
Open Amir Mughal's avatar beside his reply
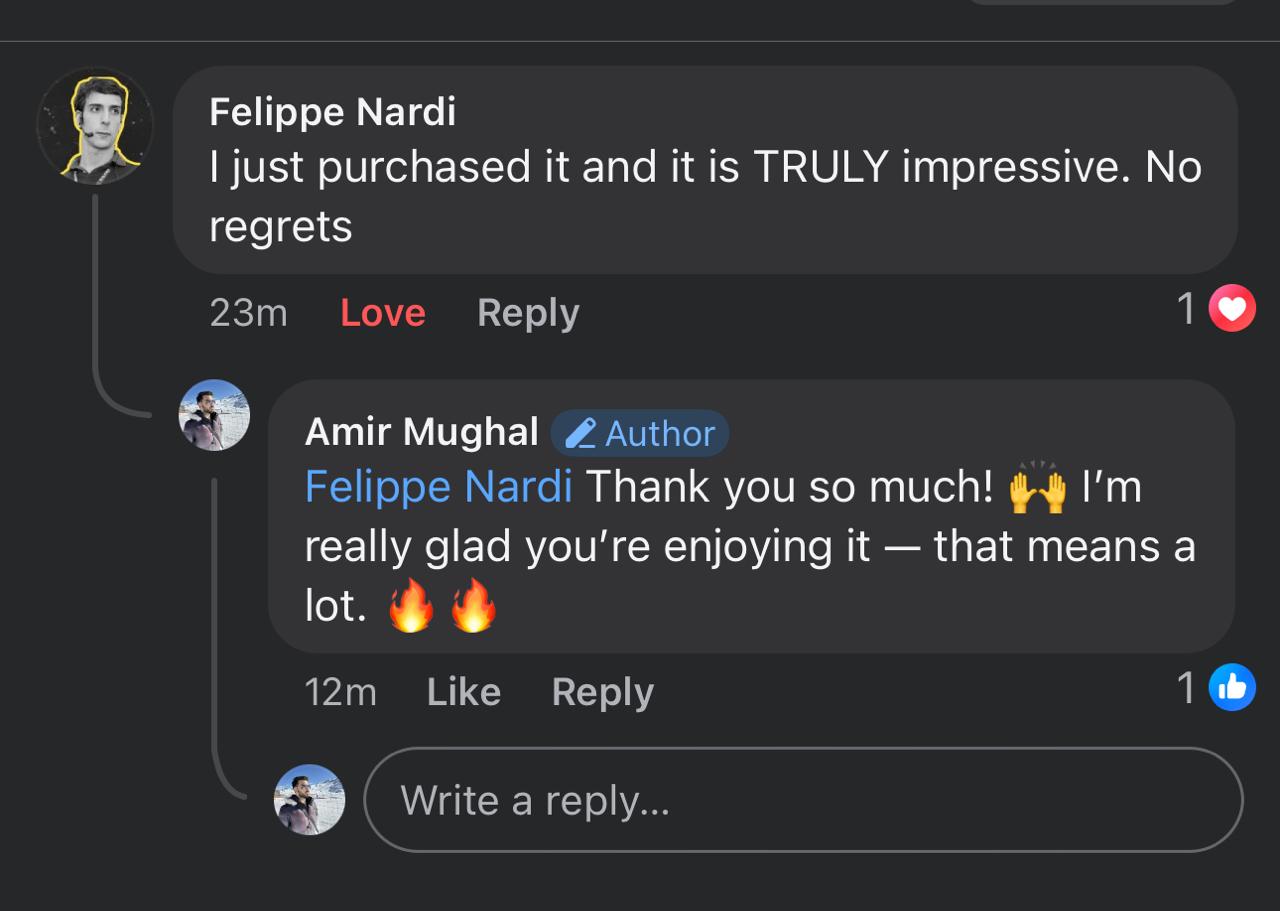[214, 415]
